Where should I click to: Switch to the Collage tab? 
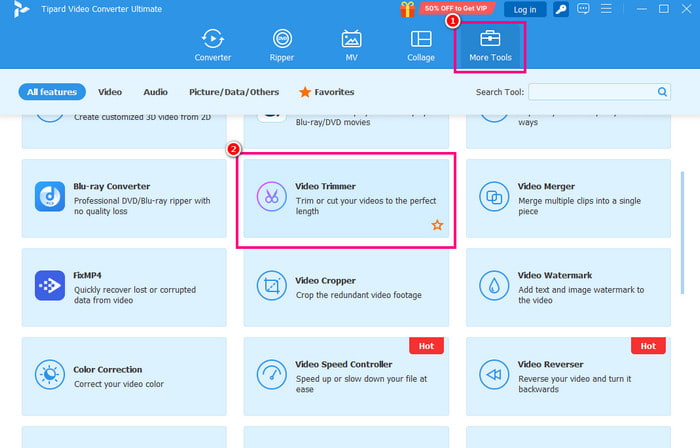click(421, 46)
